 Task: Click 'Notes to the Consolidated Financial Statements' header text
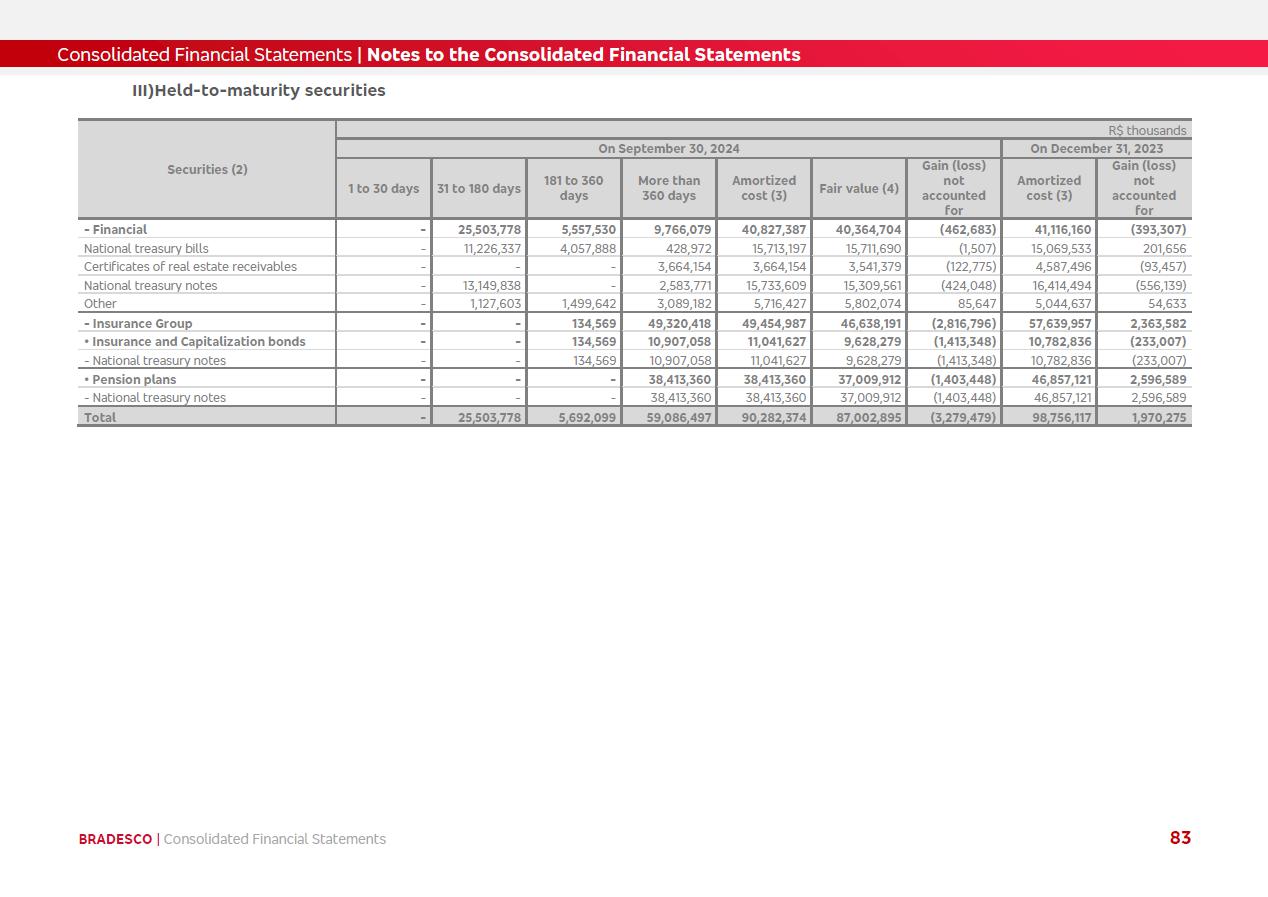tap(583, 55)
